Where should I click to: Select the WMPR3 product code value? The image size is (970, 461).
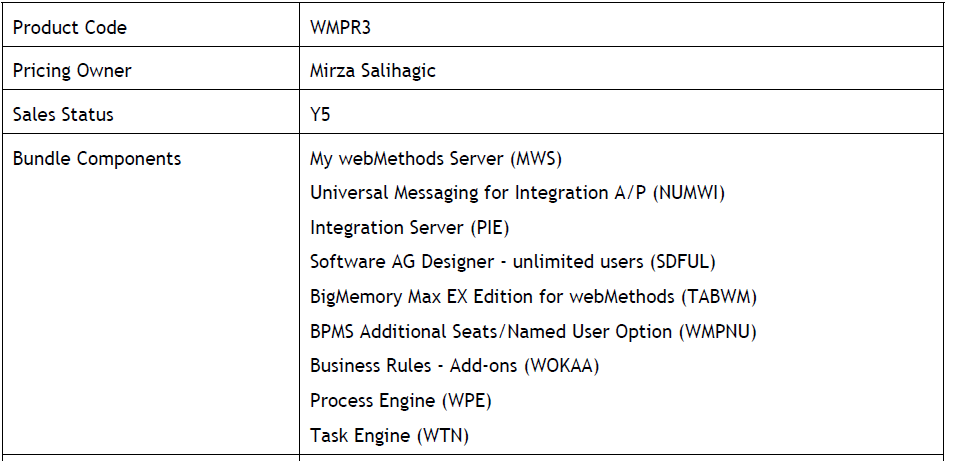tap(340, 28)
